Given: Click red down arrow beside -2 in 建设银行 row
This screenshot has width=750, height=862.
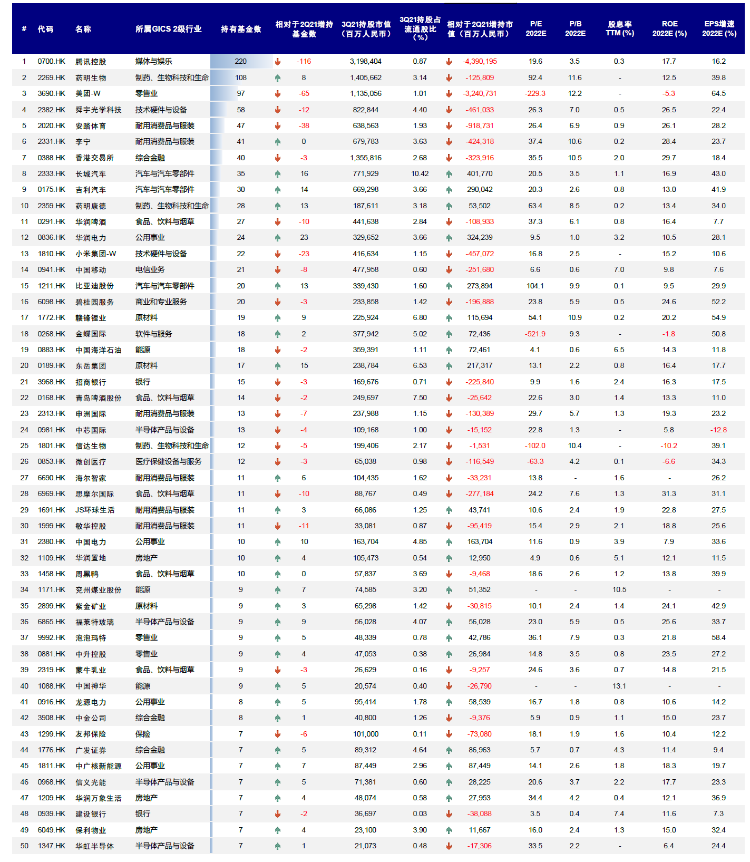Looking at the screenshot, I should (x=278, y=814).
